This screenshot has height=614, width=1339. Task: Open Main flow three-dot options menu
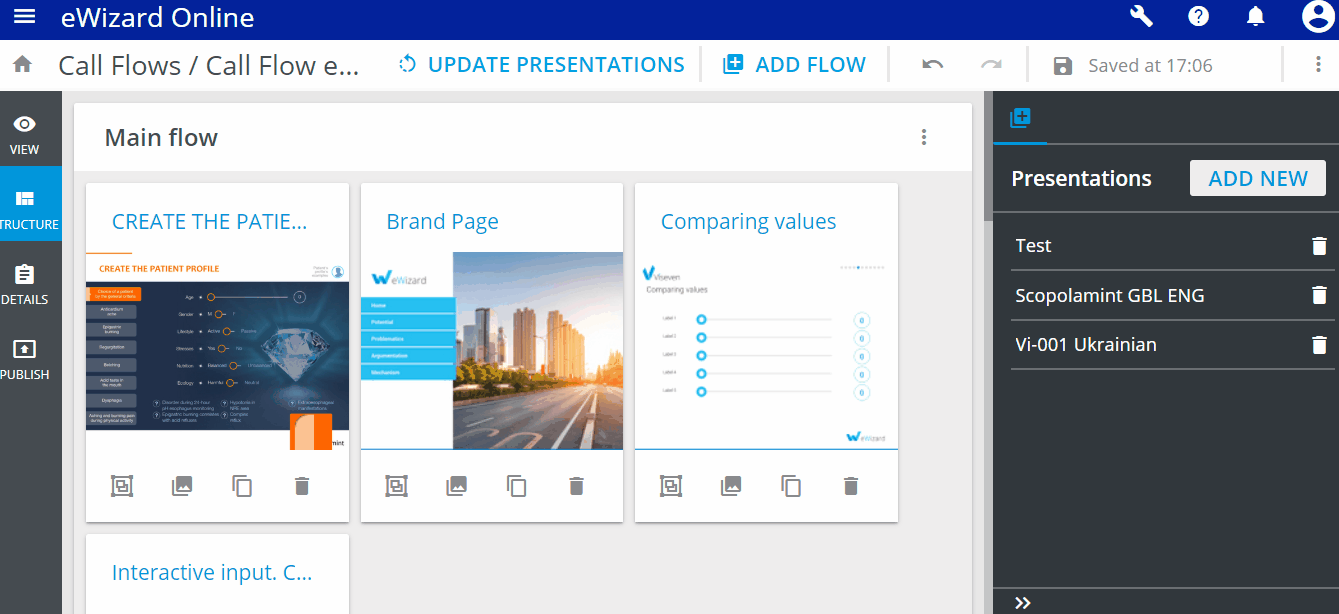pos(924,137)
